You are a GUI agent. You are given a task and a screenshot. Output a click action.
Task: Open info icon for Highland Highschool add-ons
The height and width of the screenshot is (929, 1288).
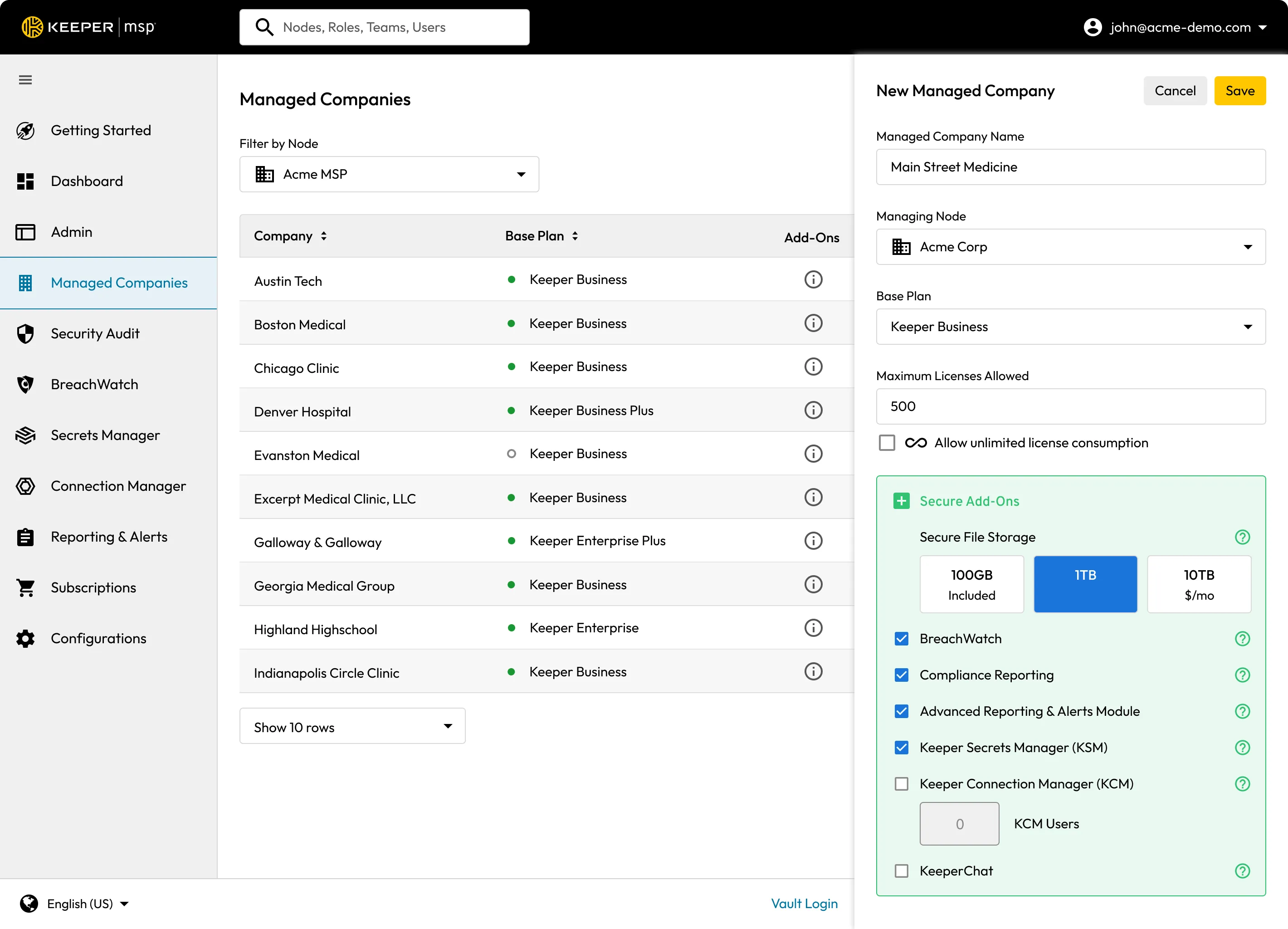(x=813, y=628)
